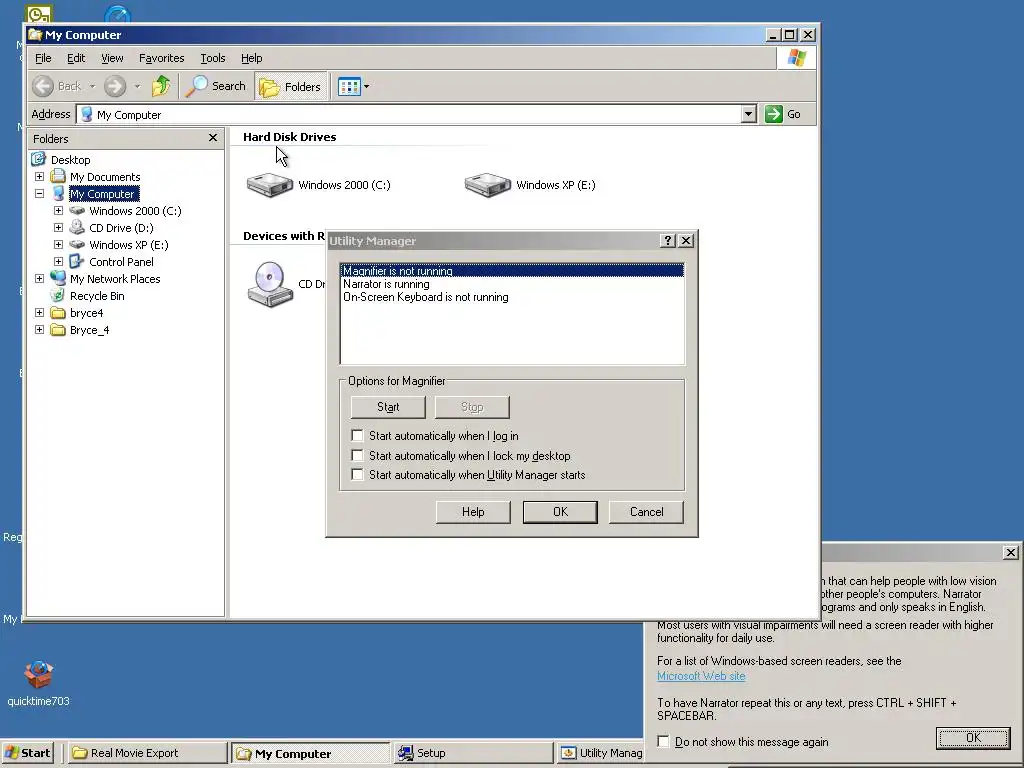1024x768 pixels.
Task: Enable start automatically when I log in
Action: [357, 436]
